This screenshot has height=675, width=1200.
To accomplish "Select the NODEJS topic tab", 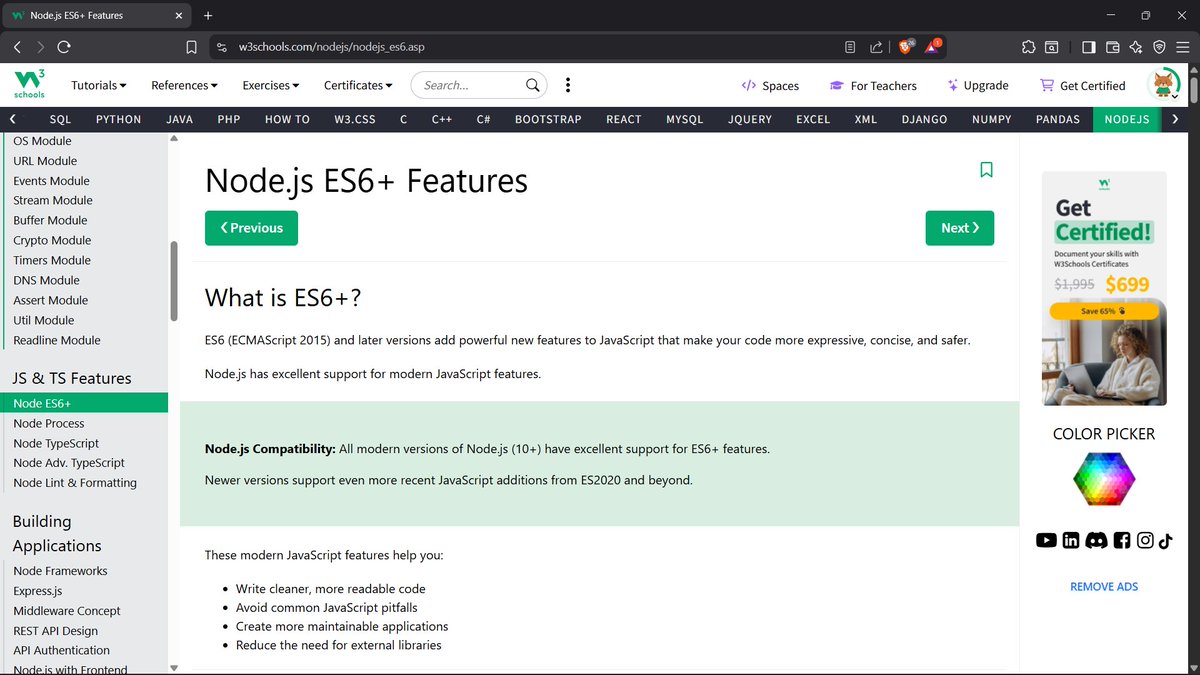I will (1126, 119).
